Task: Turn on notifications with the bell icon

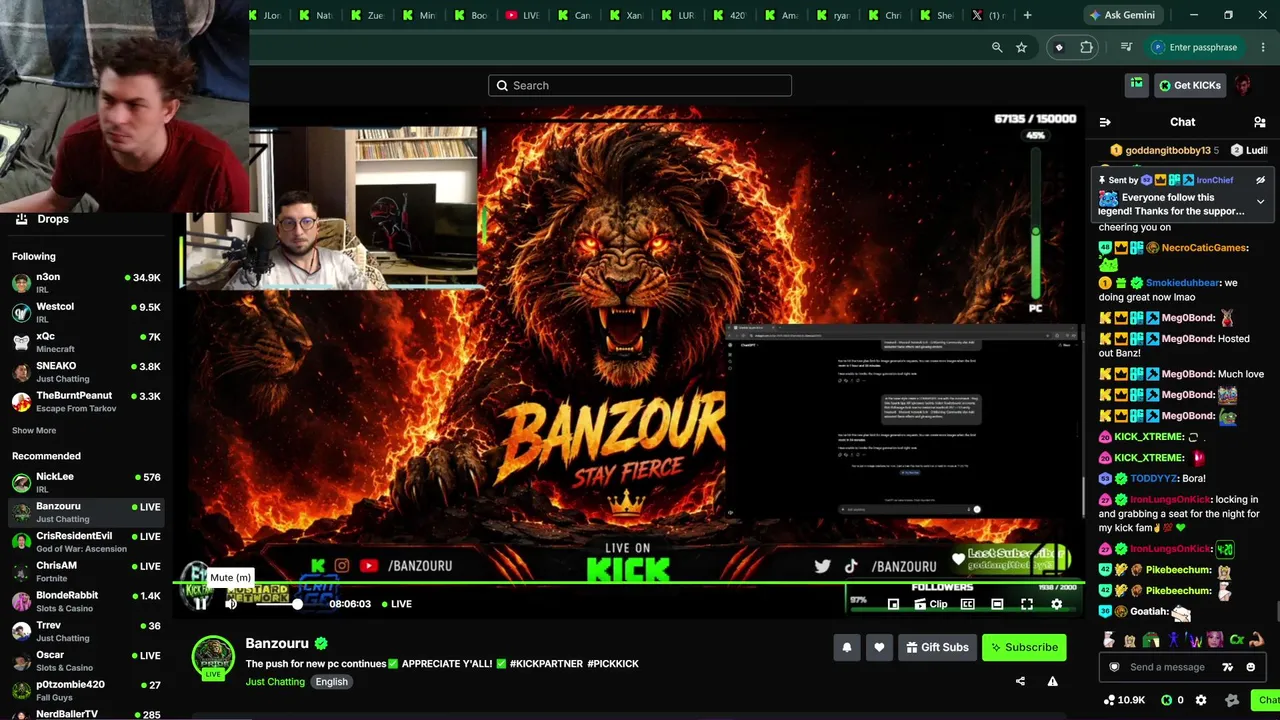Action: [847, 647]
